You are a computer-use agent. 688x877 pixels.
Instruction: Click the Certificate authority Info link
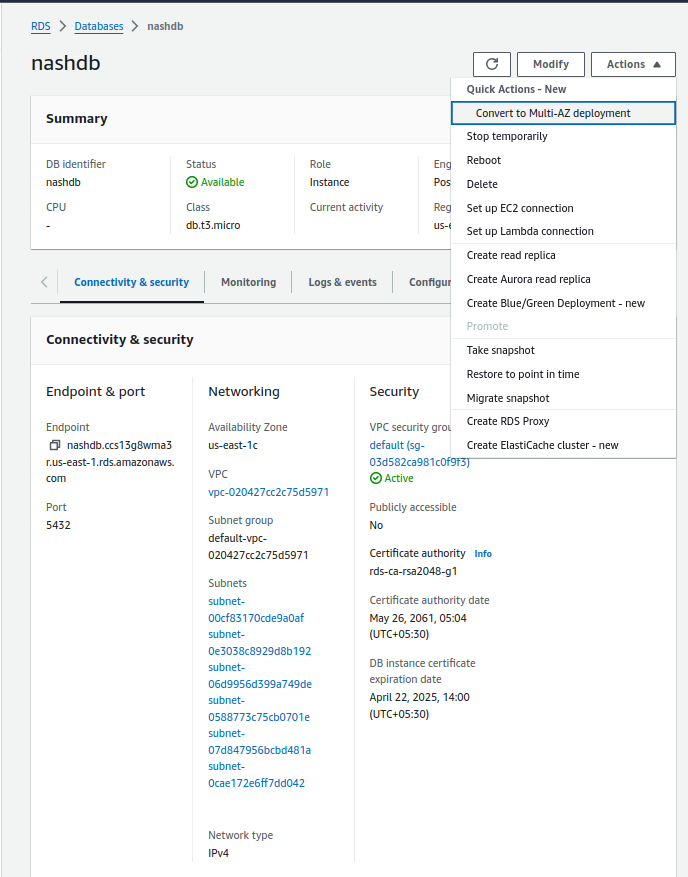click(483, 554)
